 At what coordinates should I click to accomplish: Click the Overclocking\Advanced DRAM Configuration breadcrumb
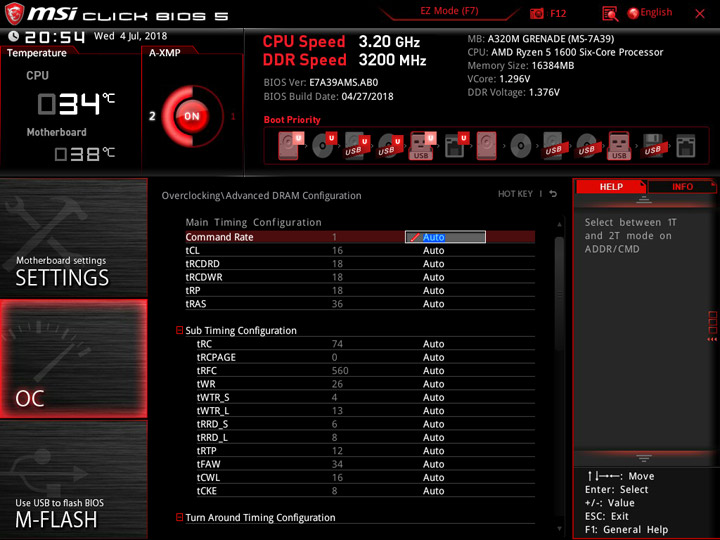(261, 196)
